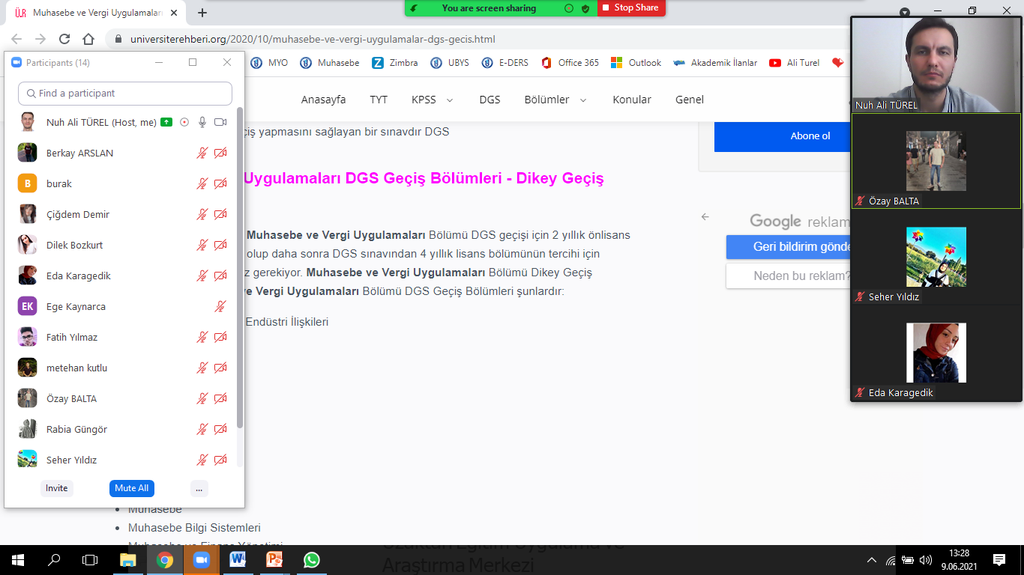This screenshot has height=575, width=1024.
Task: Expand the Bölümler dropdown menu
Action: pos(557,100)
